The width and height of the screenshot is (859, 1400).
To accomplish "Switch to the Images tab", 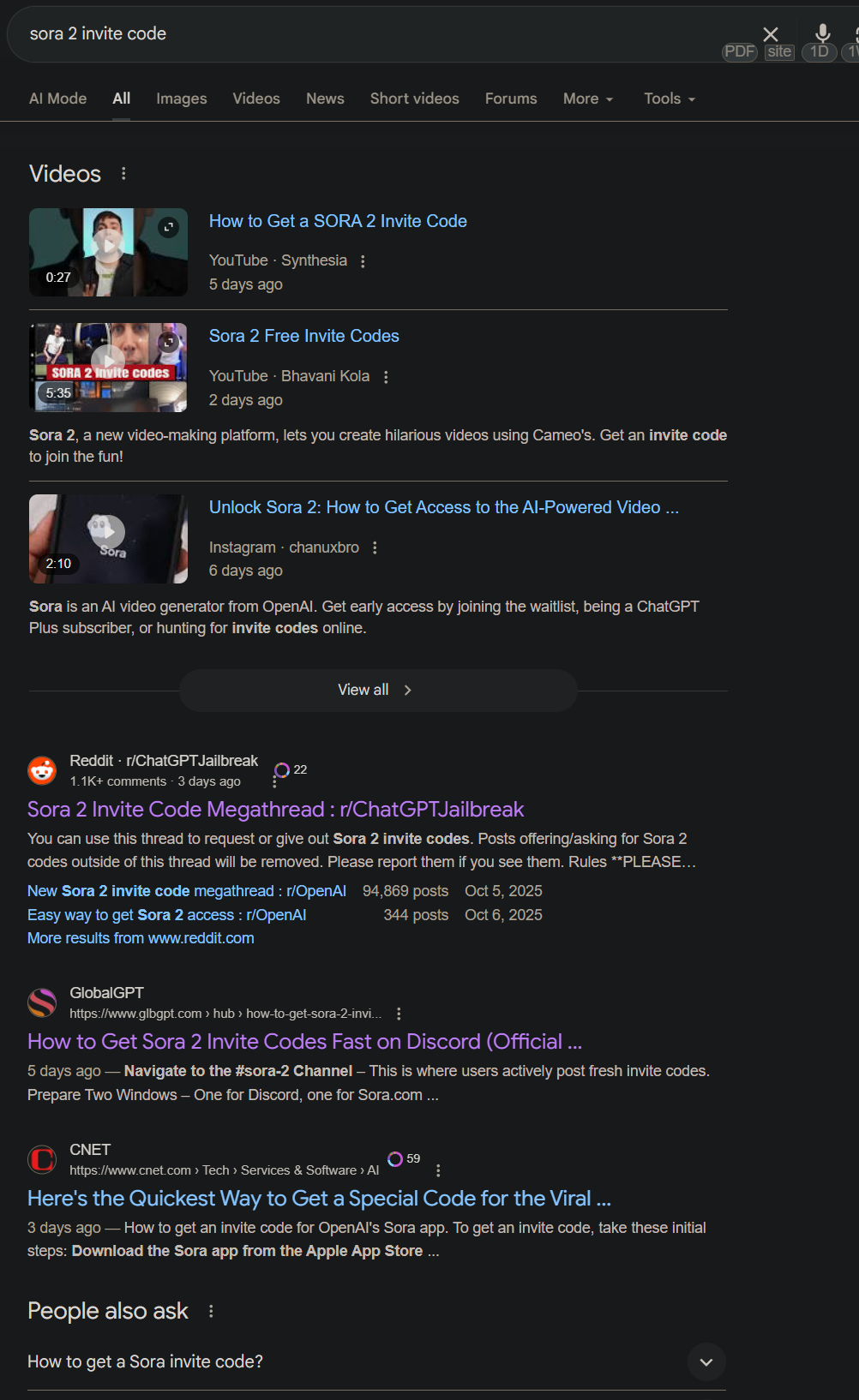I will click(x=181, y=99).
